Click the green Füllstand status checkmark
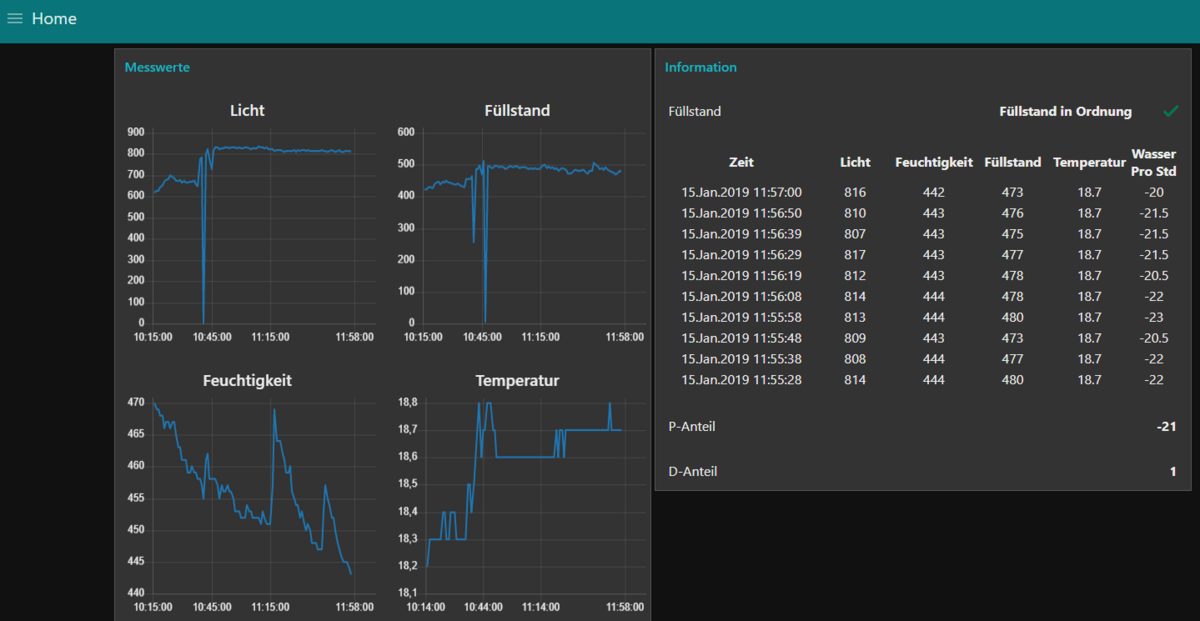The image size is (1200, 621). (x=1171, y=111)
